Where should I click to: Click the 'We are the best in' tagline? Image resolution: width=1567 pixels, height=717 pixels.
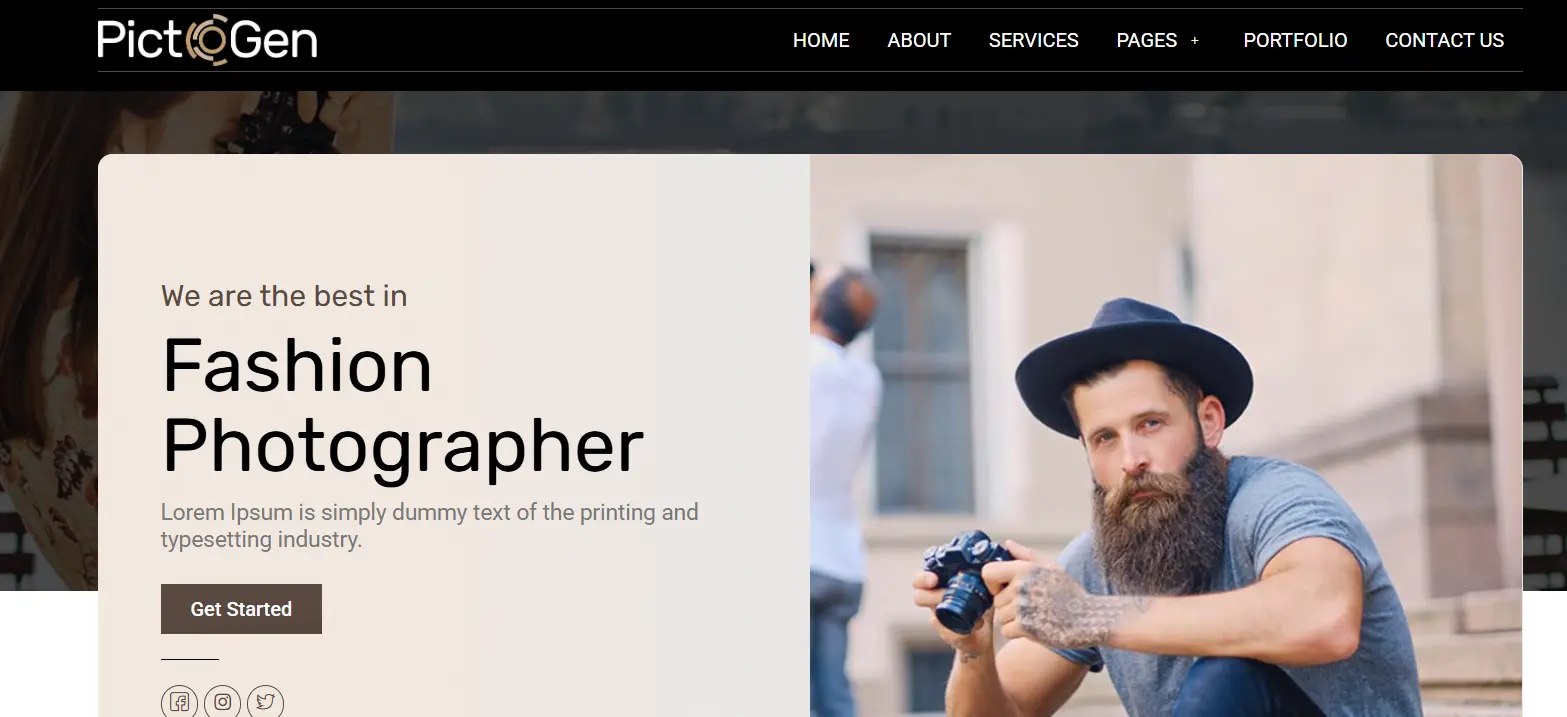(x=284, y=296)
